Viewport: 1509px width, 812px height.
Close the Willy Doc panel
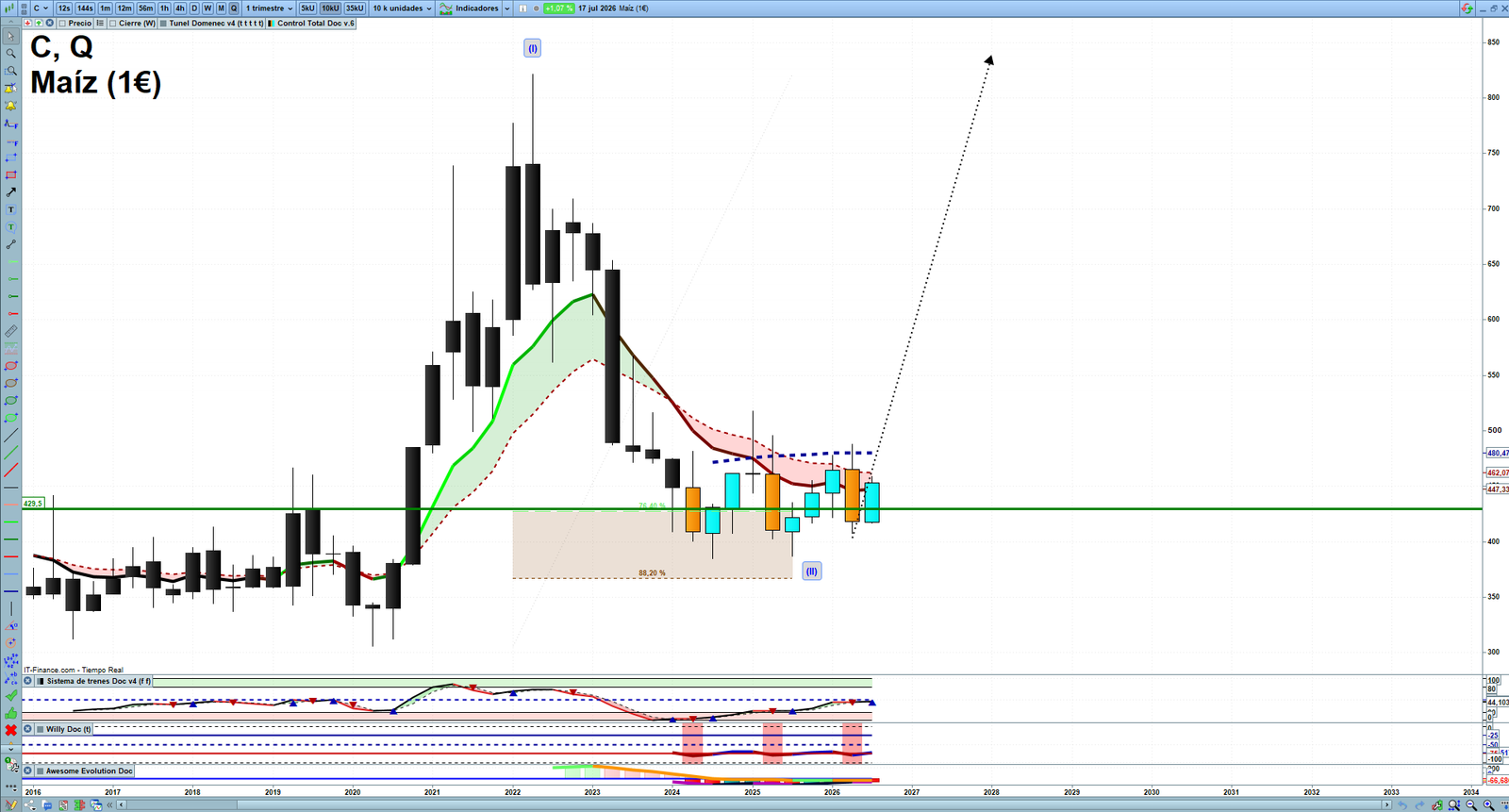(x=28, y=729)
